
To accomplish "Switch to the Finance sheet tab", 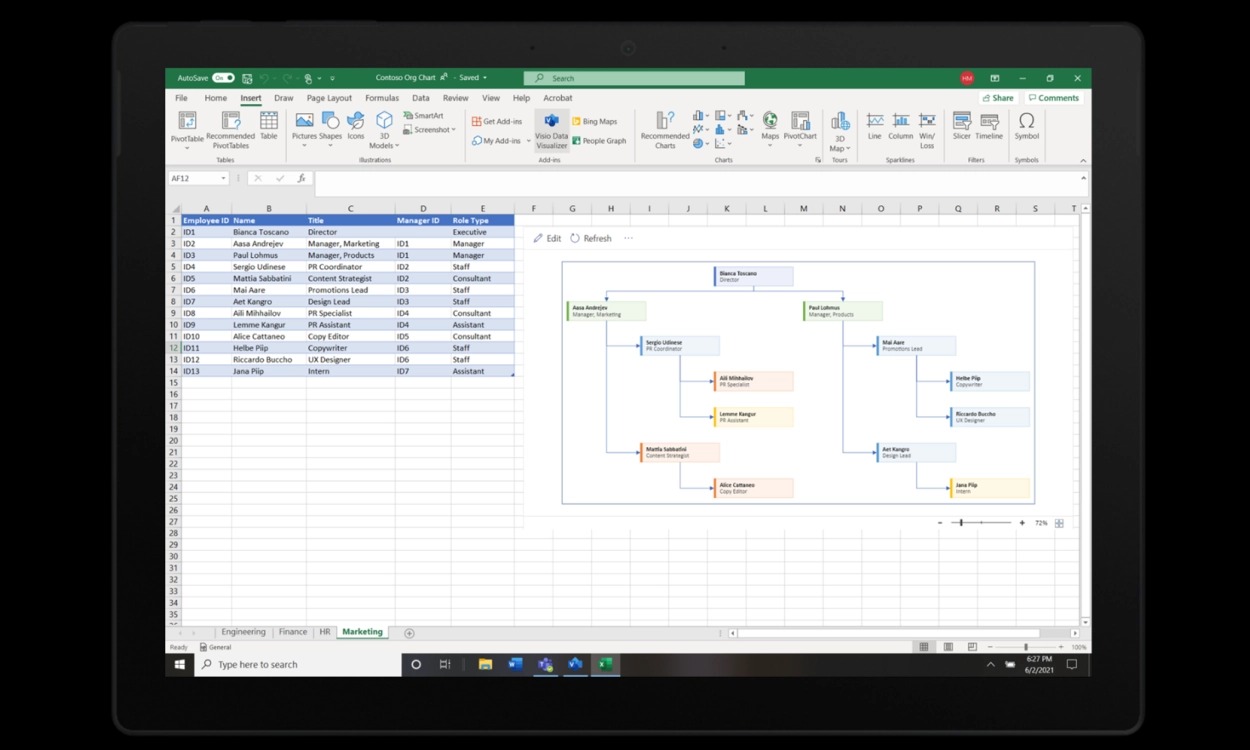I will point(293,632).
